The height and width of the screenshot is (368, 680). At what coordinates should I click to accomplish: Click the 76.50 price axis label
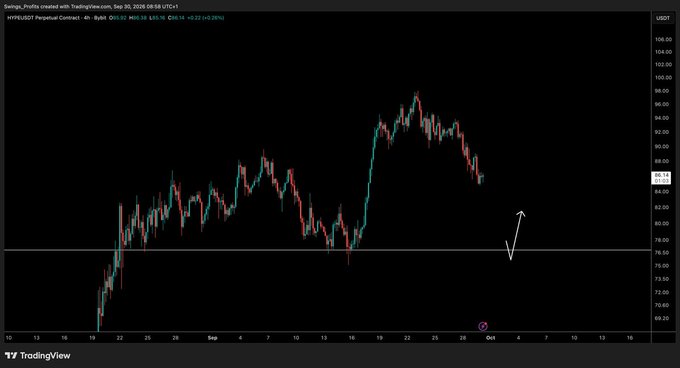(x=662, y=253)
